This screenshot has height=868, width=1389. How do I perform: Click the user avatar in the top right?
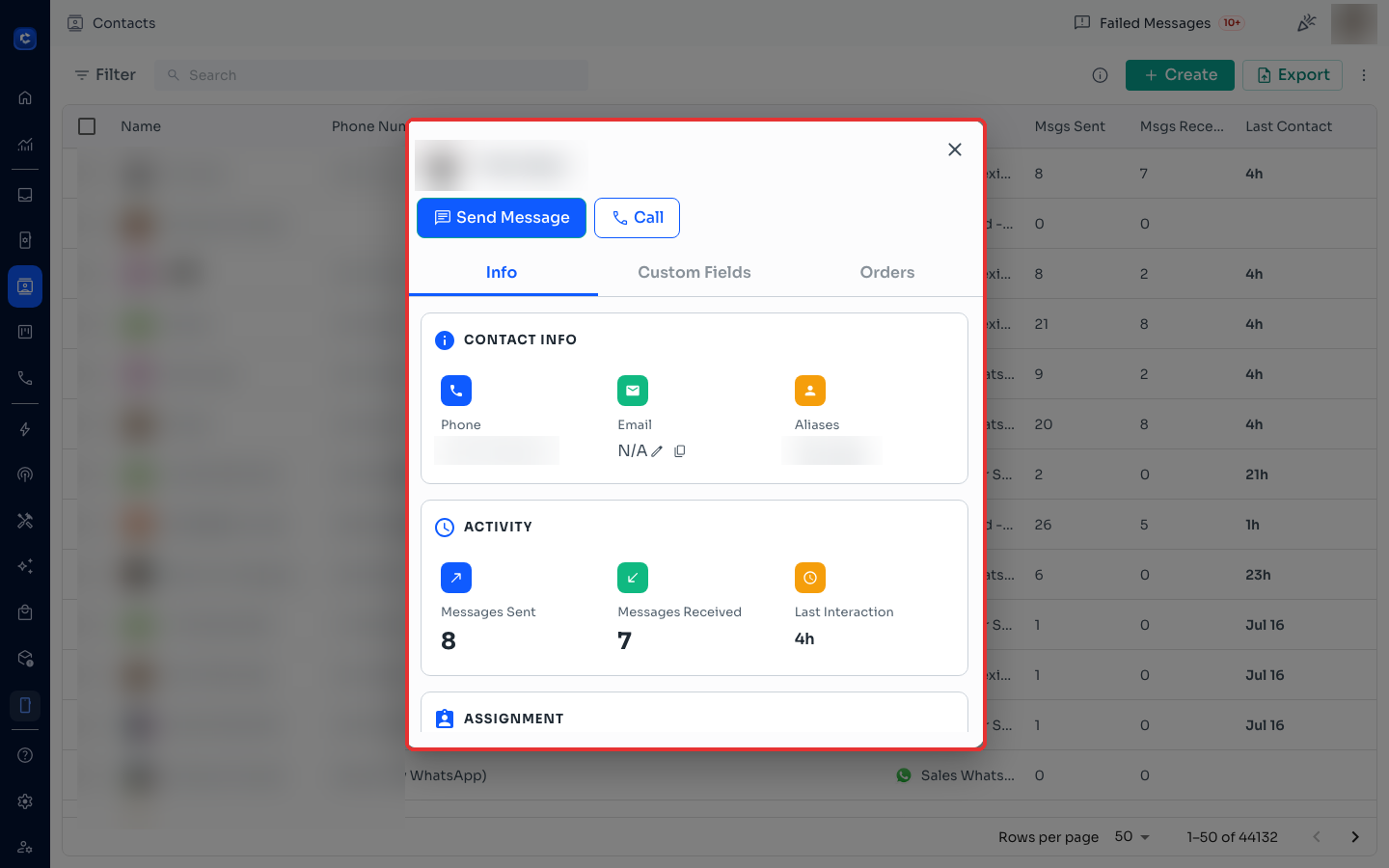coord(1354,23)
